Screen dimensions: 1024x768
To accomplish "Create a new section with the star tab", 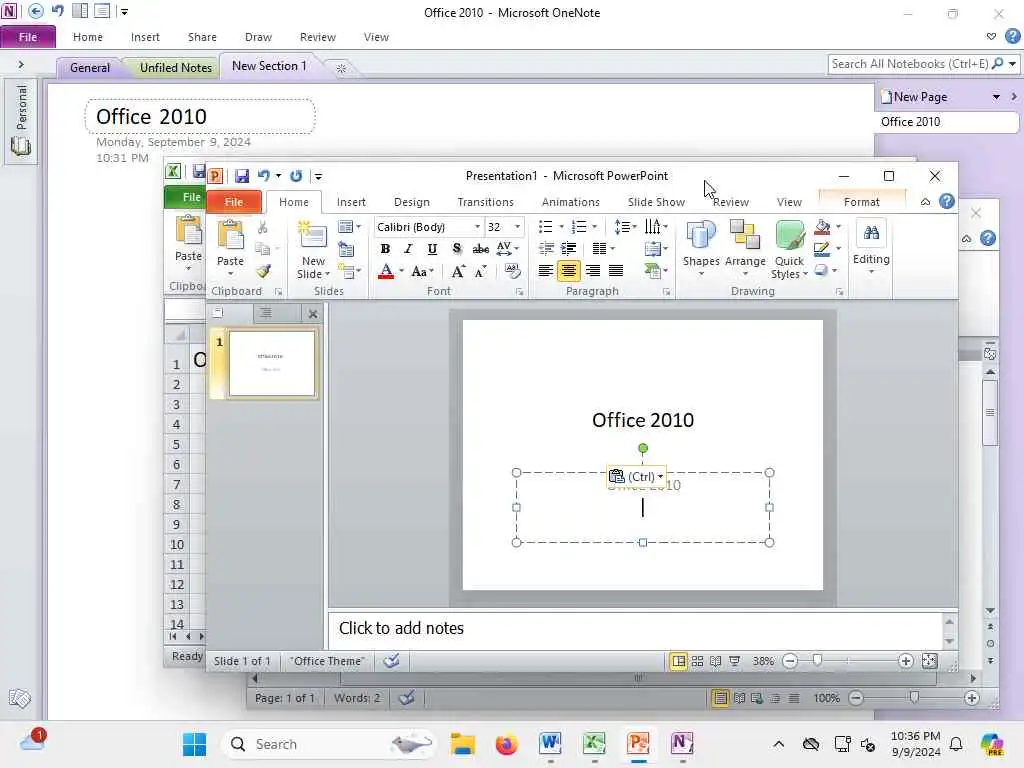I will 341,68.
